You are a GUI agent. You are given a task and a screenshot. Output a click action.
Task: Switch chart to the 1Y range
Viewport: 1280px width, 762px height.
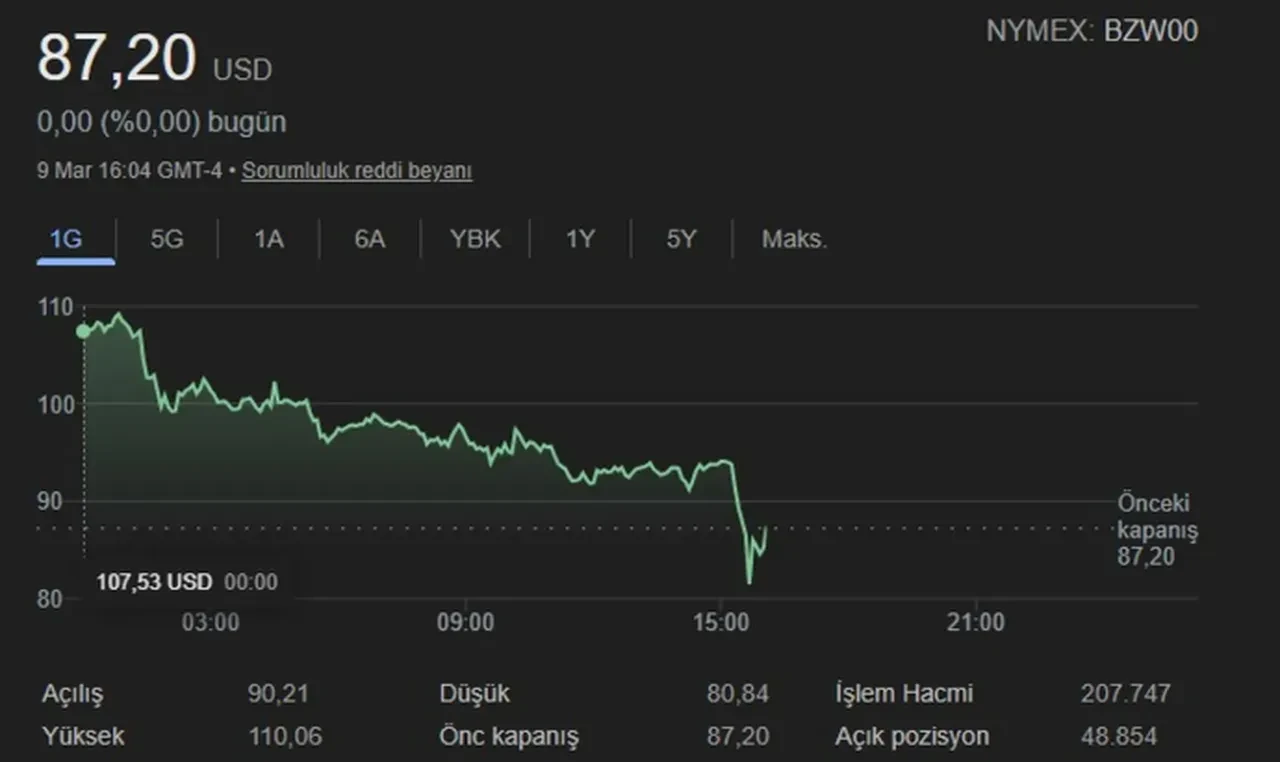tap(580, 240)
